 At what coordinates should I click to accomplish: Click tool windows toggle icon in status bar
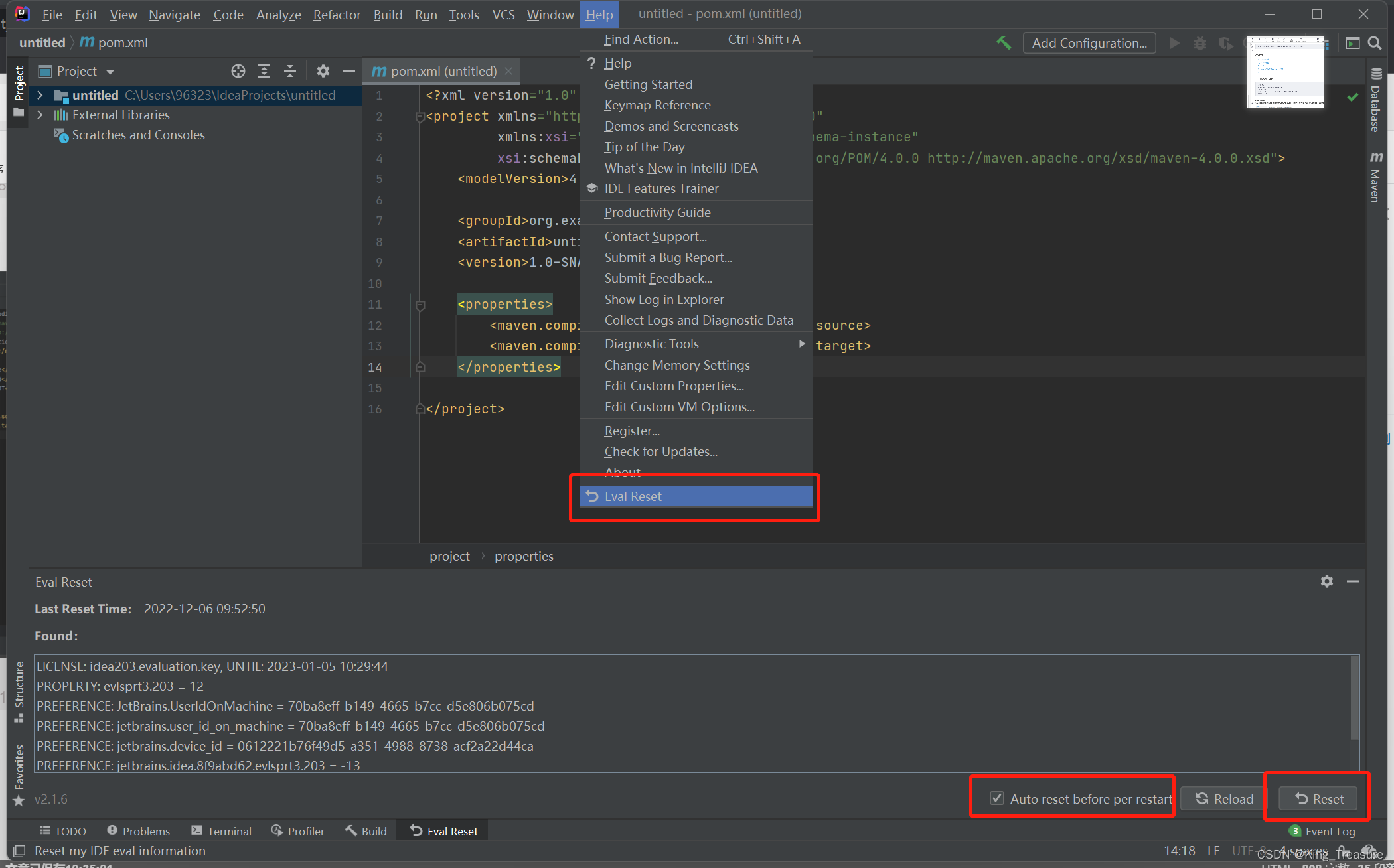click(x=19, y=851)
